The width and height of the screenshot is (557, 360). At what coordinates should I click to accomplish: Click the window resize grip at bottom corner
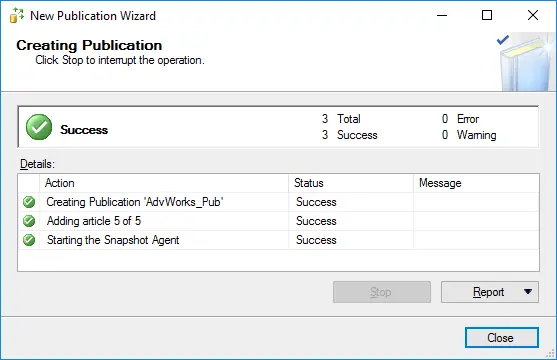(x=550, y=353)
